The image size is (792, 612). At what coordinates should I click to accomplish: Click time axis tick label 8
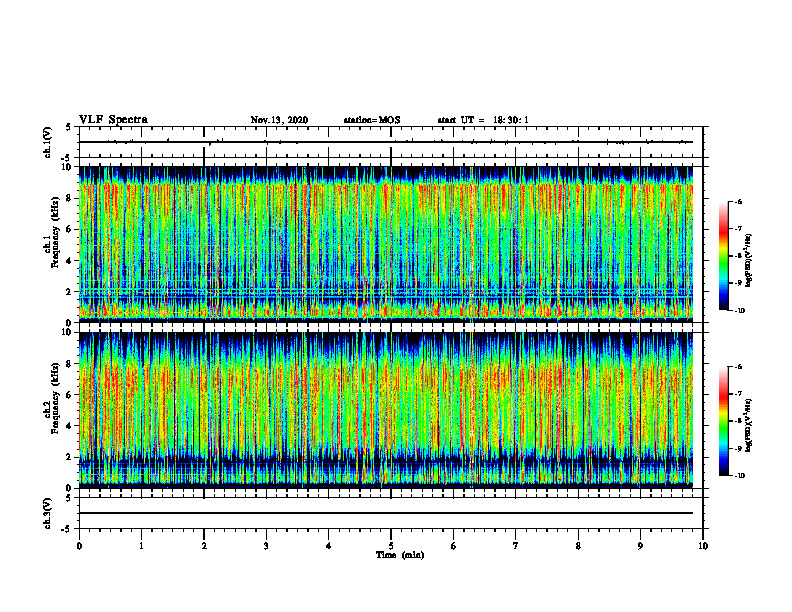tap(578, 546)
